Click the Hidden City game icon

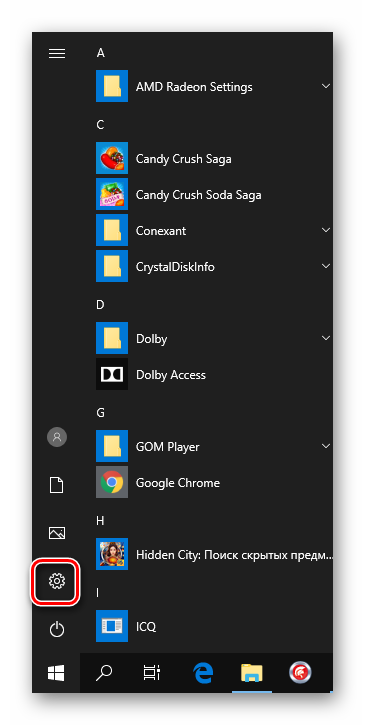(x=112, y=554)
